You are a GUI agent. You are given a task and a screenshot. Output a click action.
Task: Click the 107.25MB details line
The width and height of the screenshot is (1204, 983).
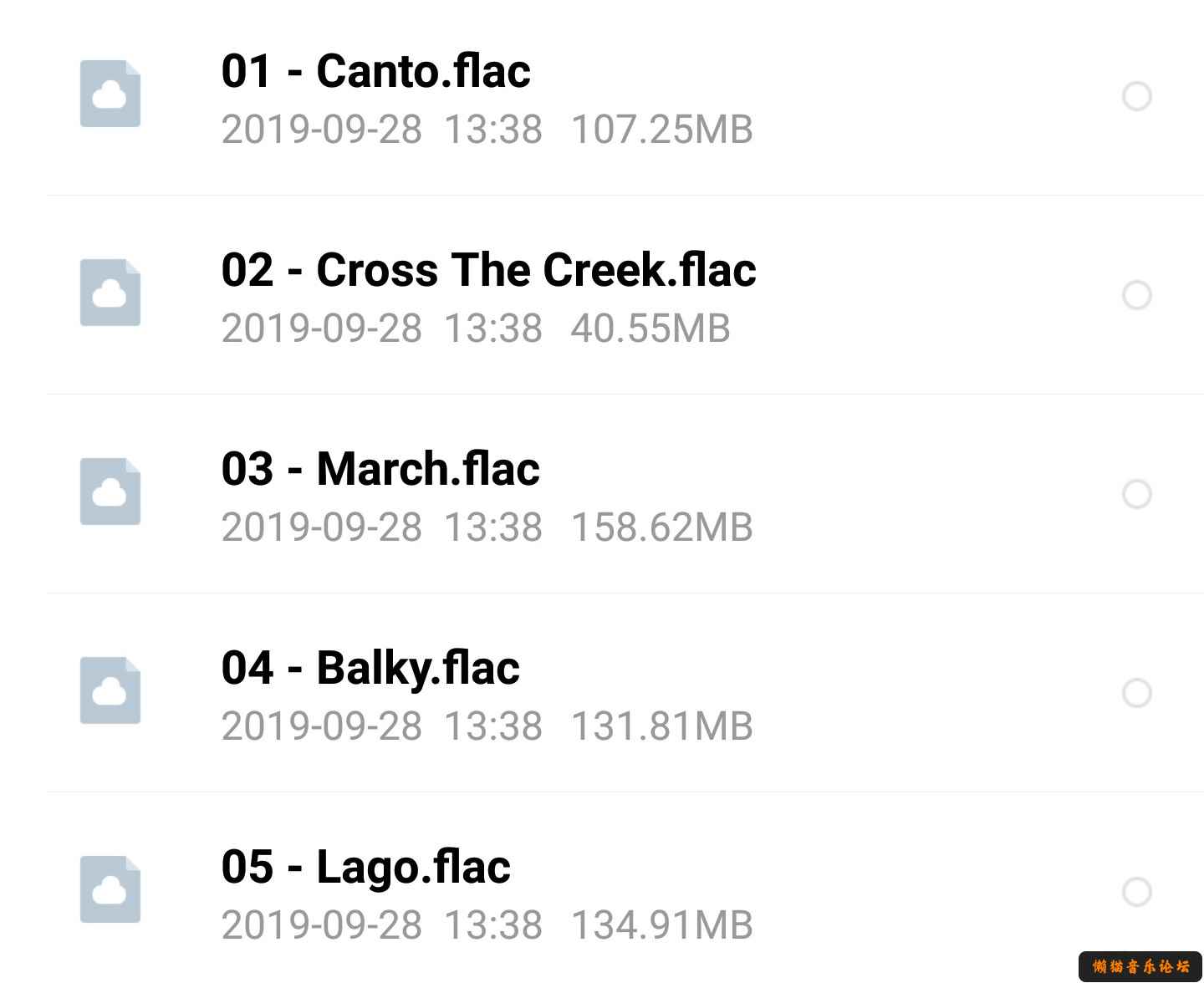click(487, 130)
